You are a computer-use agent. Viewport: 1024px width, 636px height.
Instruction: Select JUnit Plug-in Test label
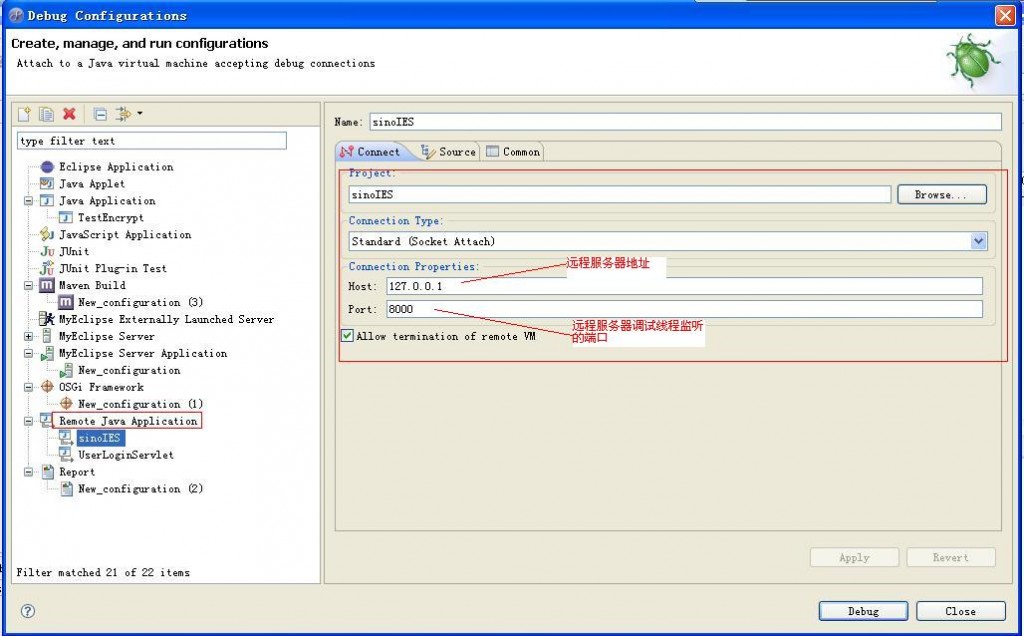point(113,268)
